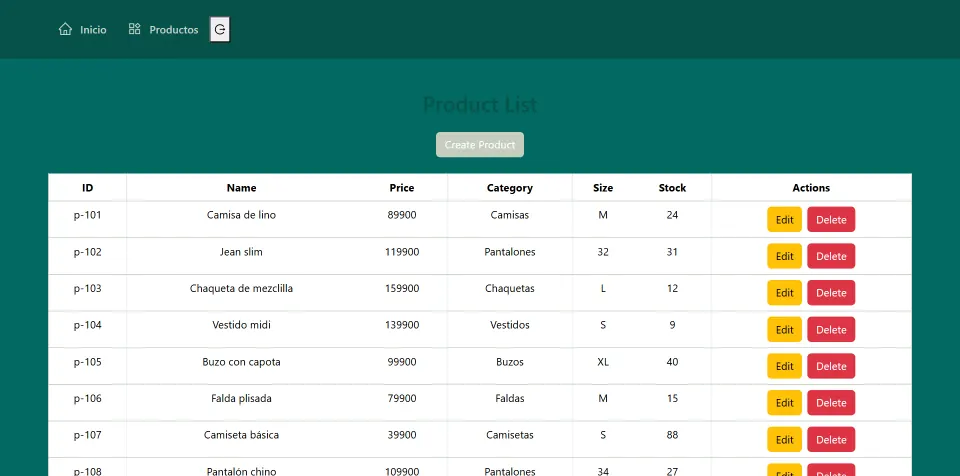Edit the Jean slim product

click(784, 256)
